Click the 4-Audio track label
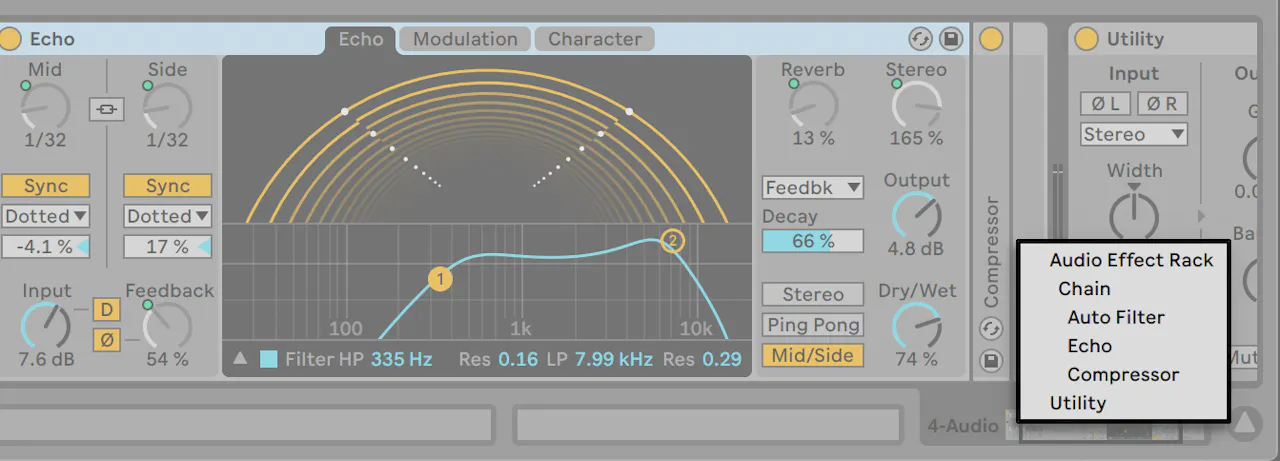1280x461 pixels. (x=962, y=426)
